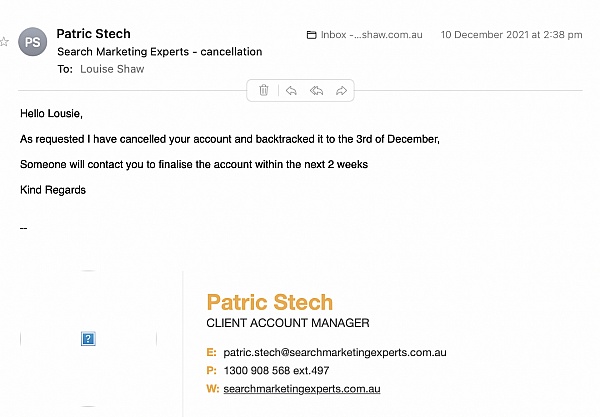
Task: Click the patric.stech email address
Action: pyautogui.click(x=335, y=352)
